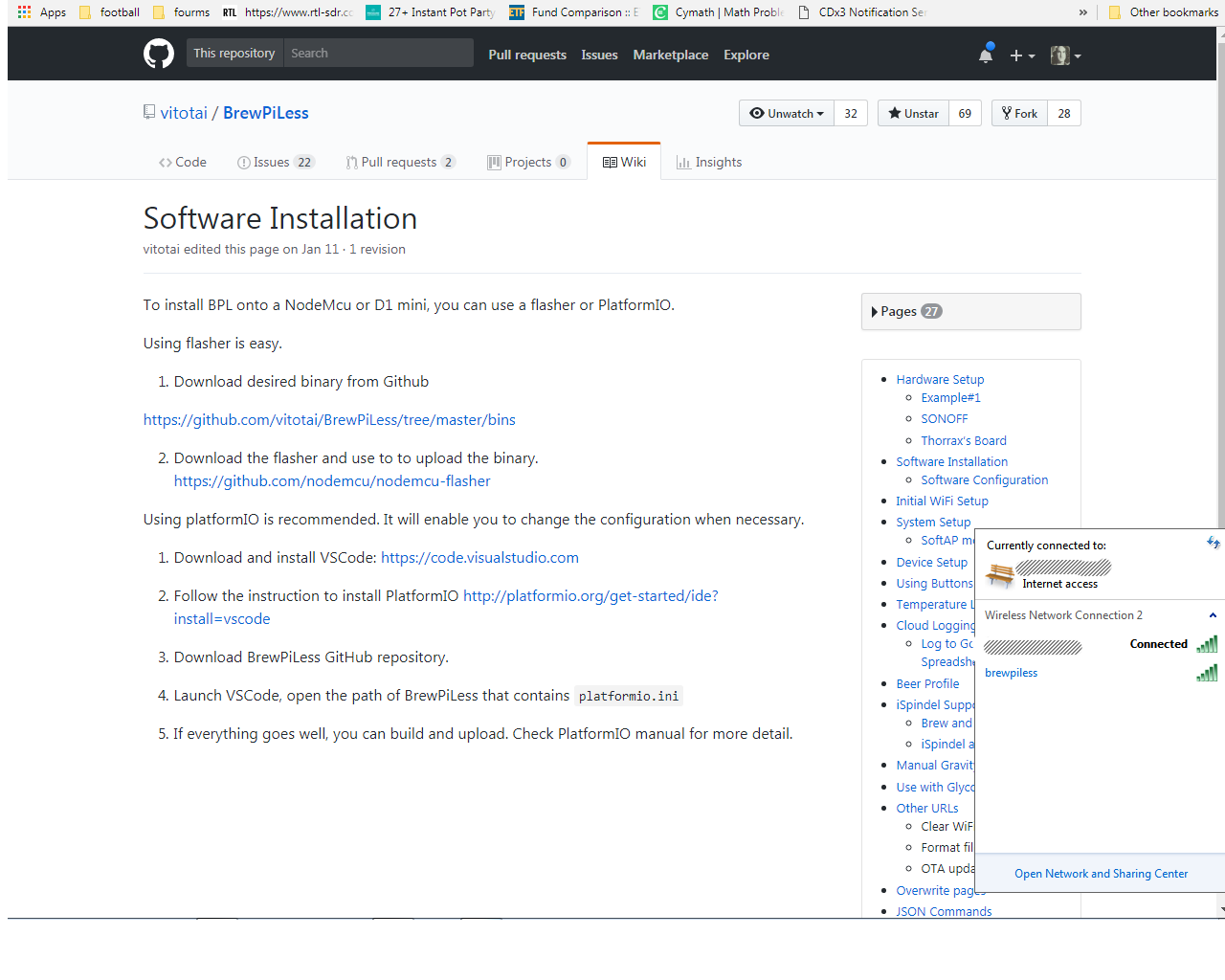Open the CDx3 Notification bookmark
This screenshot has width=1225, height=980.
[x=861, y=12]
